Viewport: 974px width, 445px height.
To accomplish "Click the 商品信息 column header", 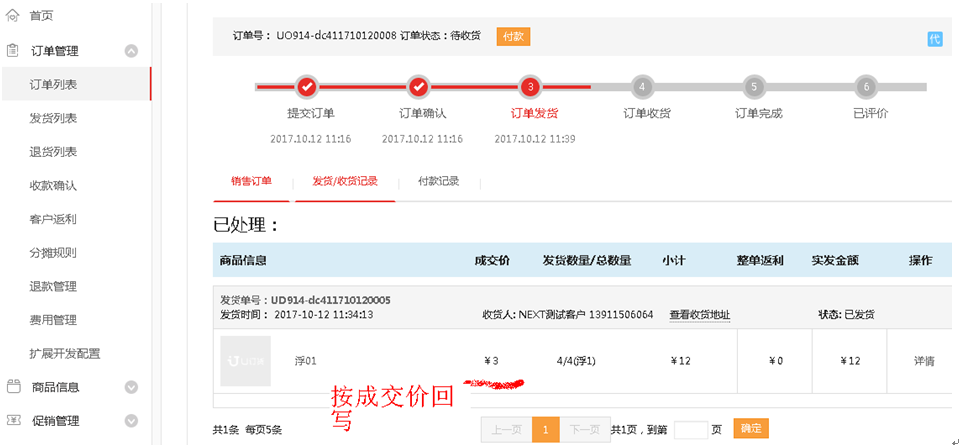I will pos(243,260).
